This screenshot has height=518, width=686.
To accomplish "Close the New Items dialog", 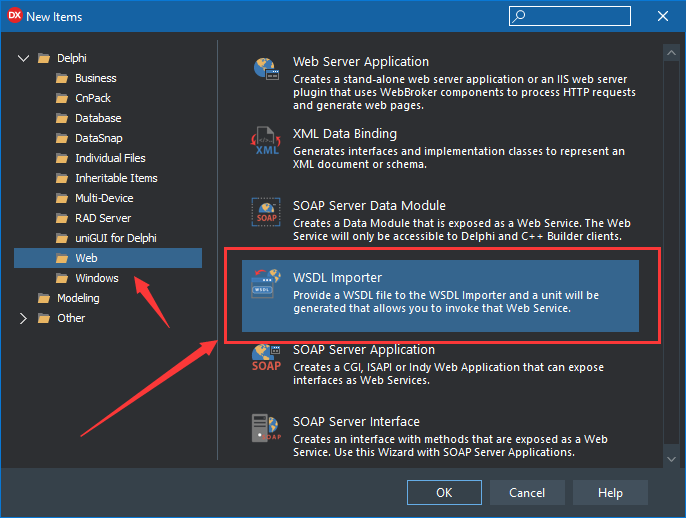I will (x=663, y=16).
